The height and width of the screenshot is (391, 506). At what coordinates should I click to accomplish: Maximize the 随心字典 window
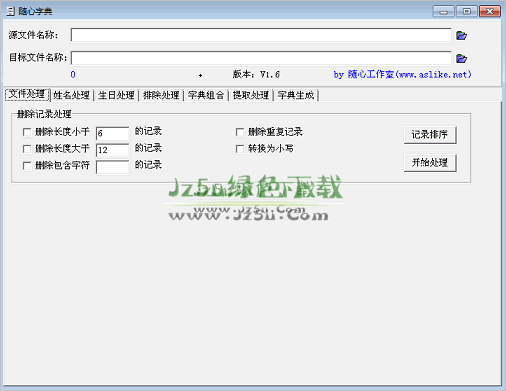[x=466, y=11]
